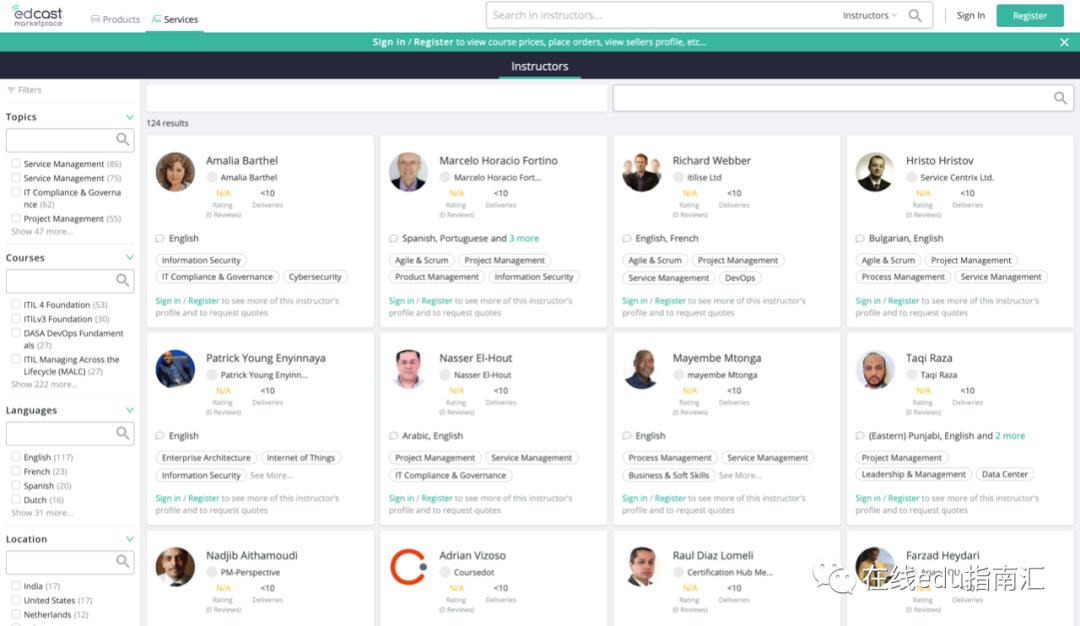
Task: Expand '2 more' languages for Taqi Raza
Action: [1010, 436]
